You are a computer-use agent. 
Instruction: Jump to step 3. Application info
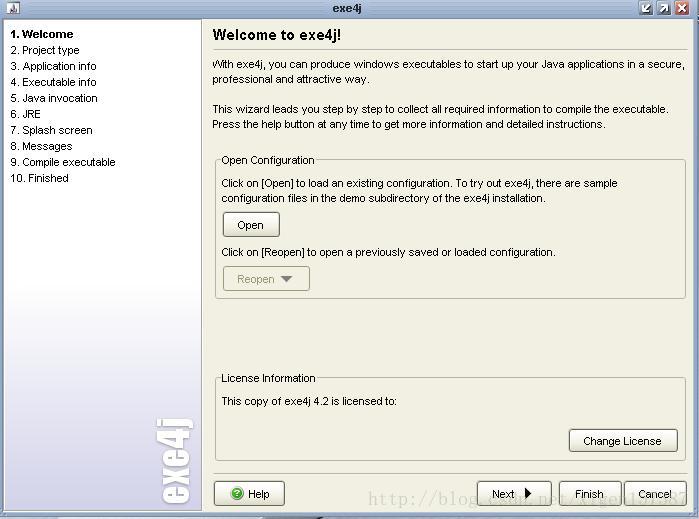click(x=53, y=66)
